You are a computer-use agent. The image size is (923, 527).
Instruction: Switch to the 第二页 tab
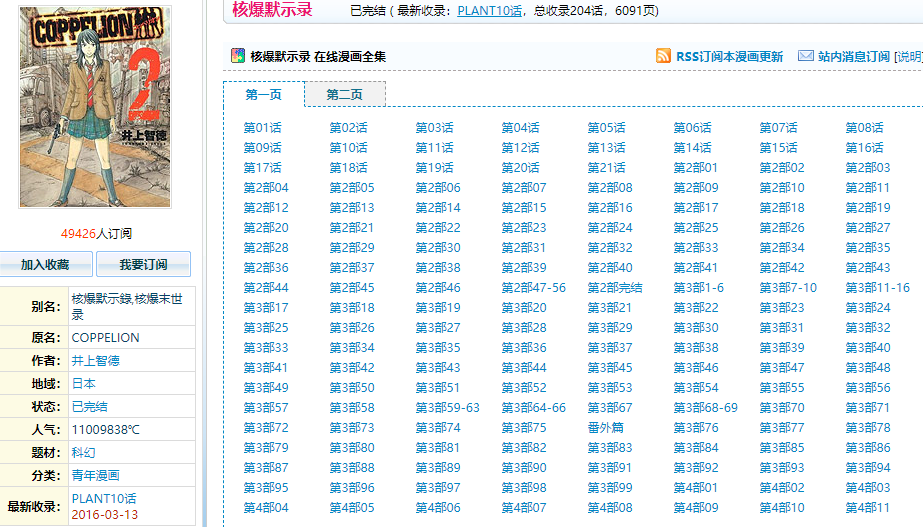click(344, 94)
